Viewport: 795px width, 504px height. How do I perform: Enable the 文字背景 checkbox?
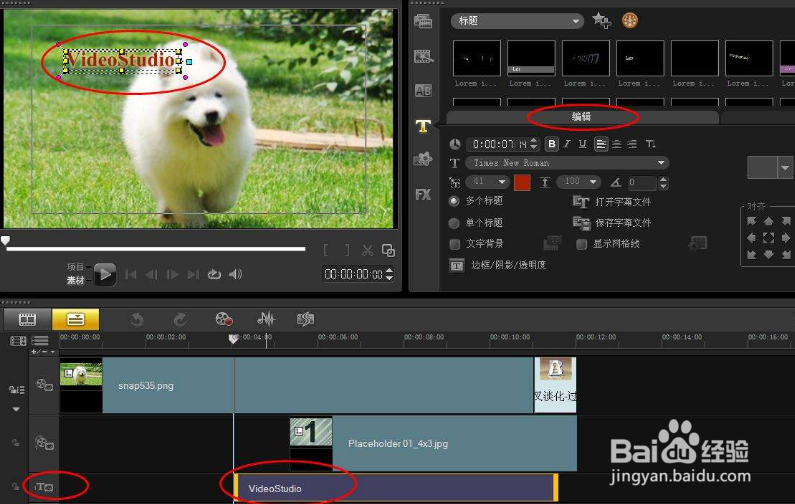coord(455,244)
